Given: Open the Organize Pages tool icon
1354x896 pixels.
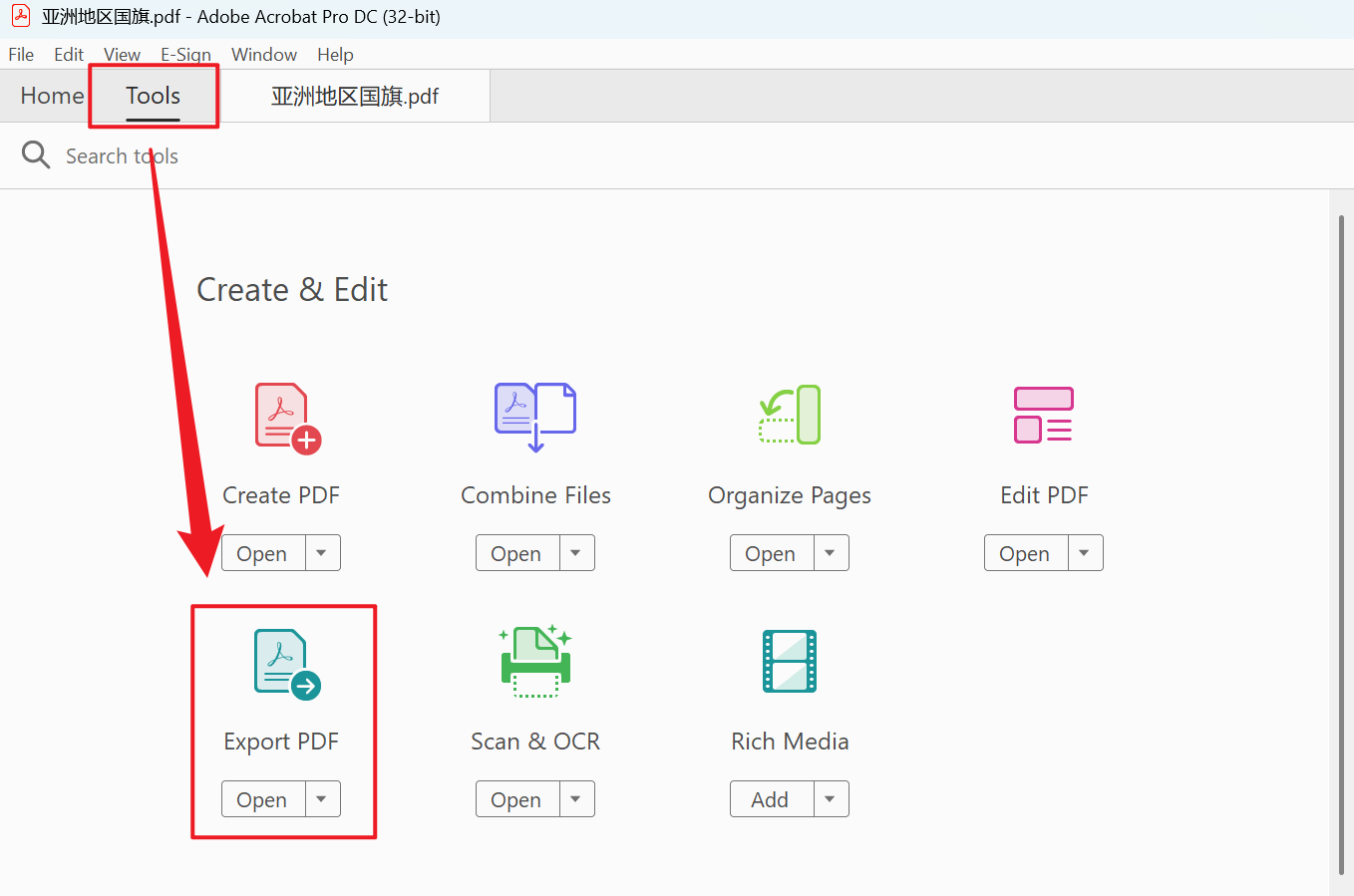Looking at the screenshot, I should (x=790, y=415).
